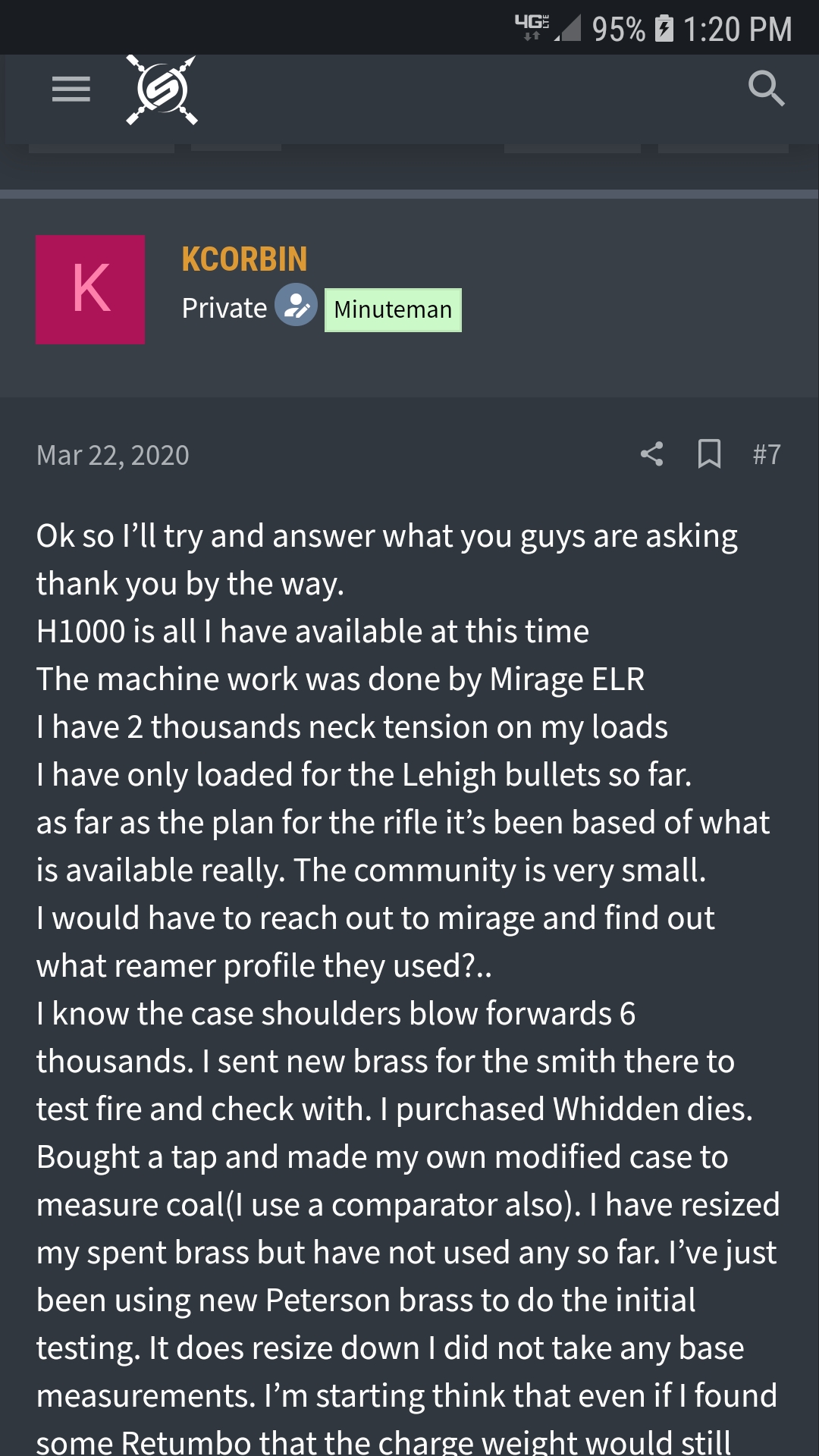The image size is (819, 1456).
Task: Click the green Minuteman badge
Action: [393, 310]
